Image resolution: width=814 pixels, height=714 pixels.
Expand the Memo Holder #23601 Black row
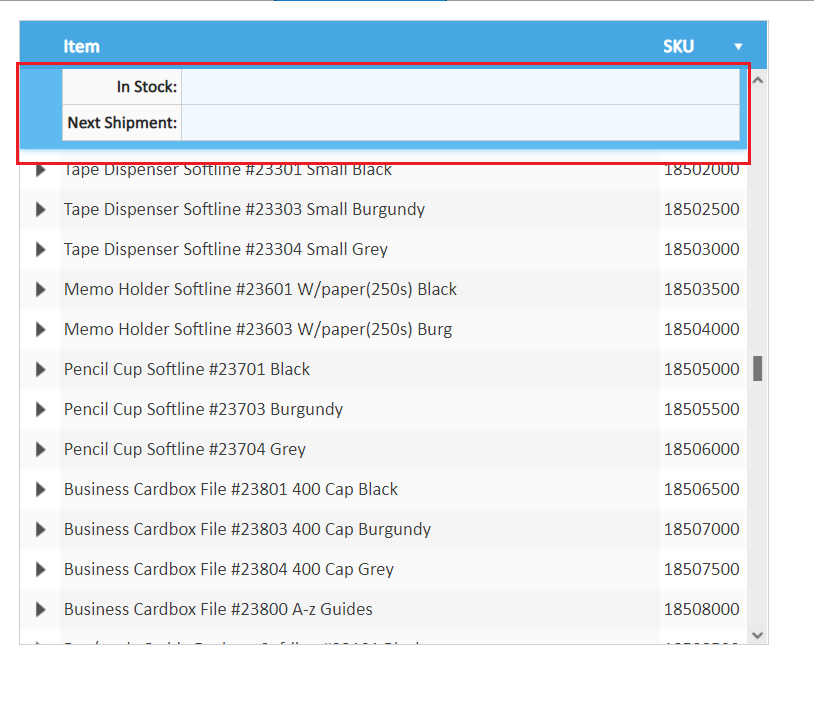coord(40,289)
